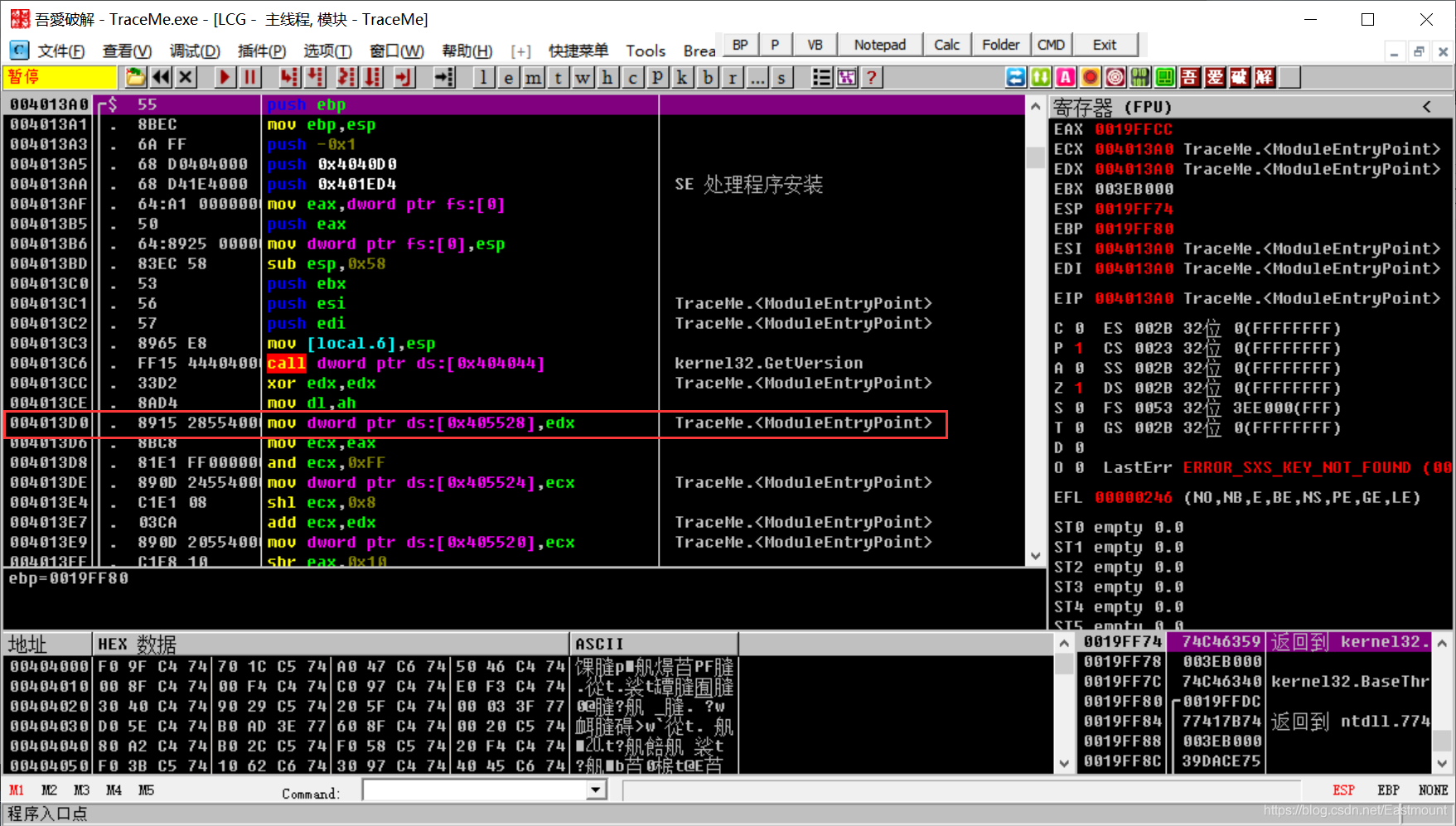Click the disassembly pane scroll down arrow
1456x826 pixels.
pos(1035,556)
